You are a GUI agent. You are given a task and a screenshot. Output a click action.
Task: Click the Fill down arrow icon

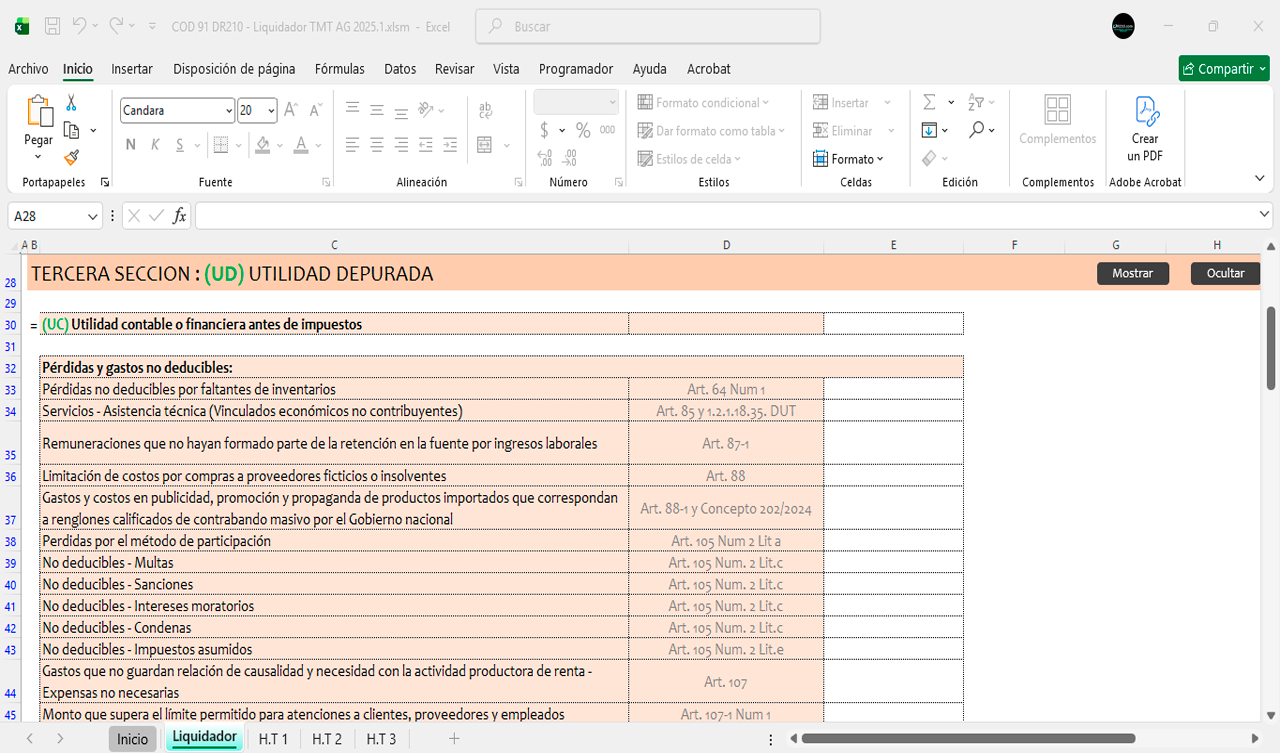[x=929, y=130]
